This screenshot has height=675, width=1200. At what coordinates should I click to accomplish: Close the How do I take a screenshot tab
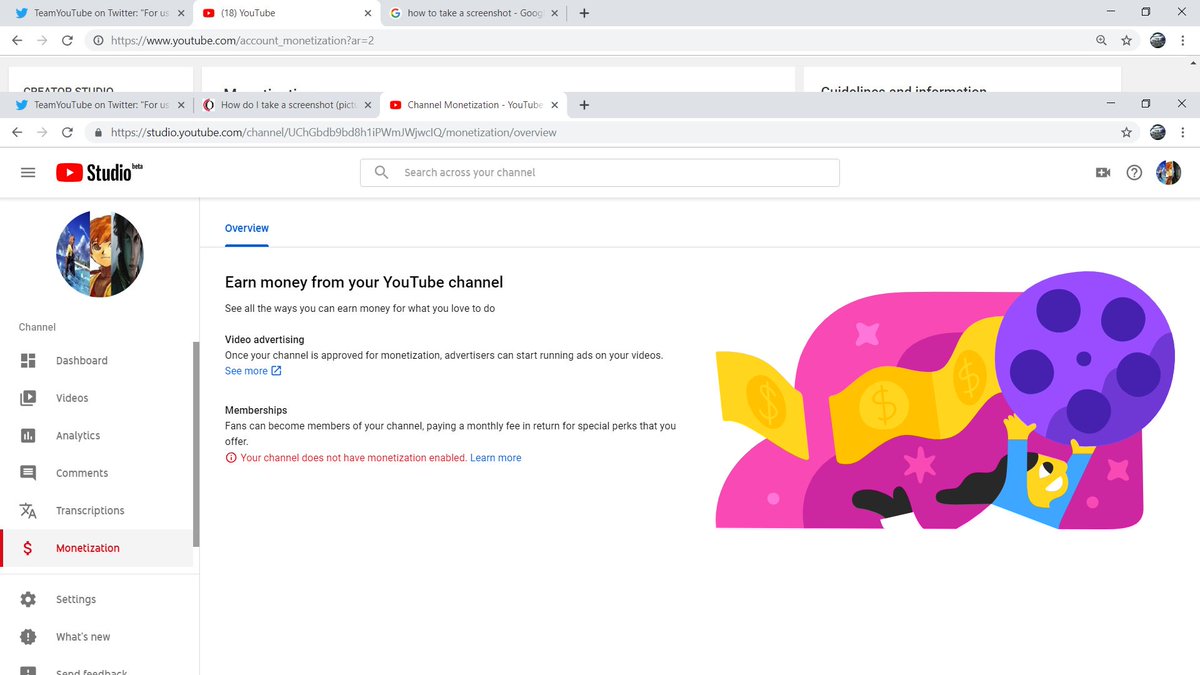pos(367,105)
